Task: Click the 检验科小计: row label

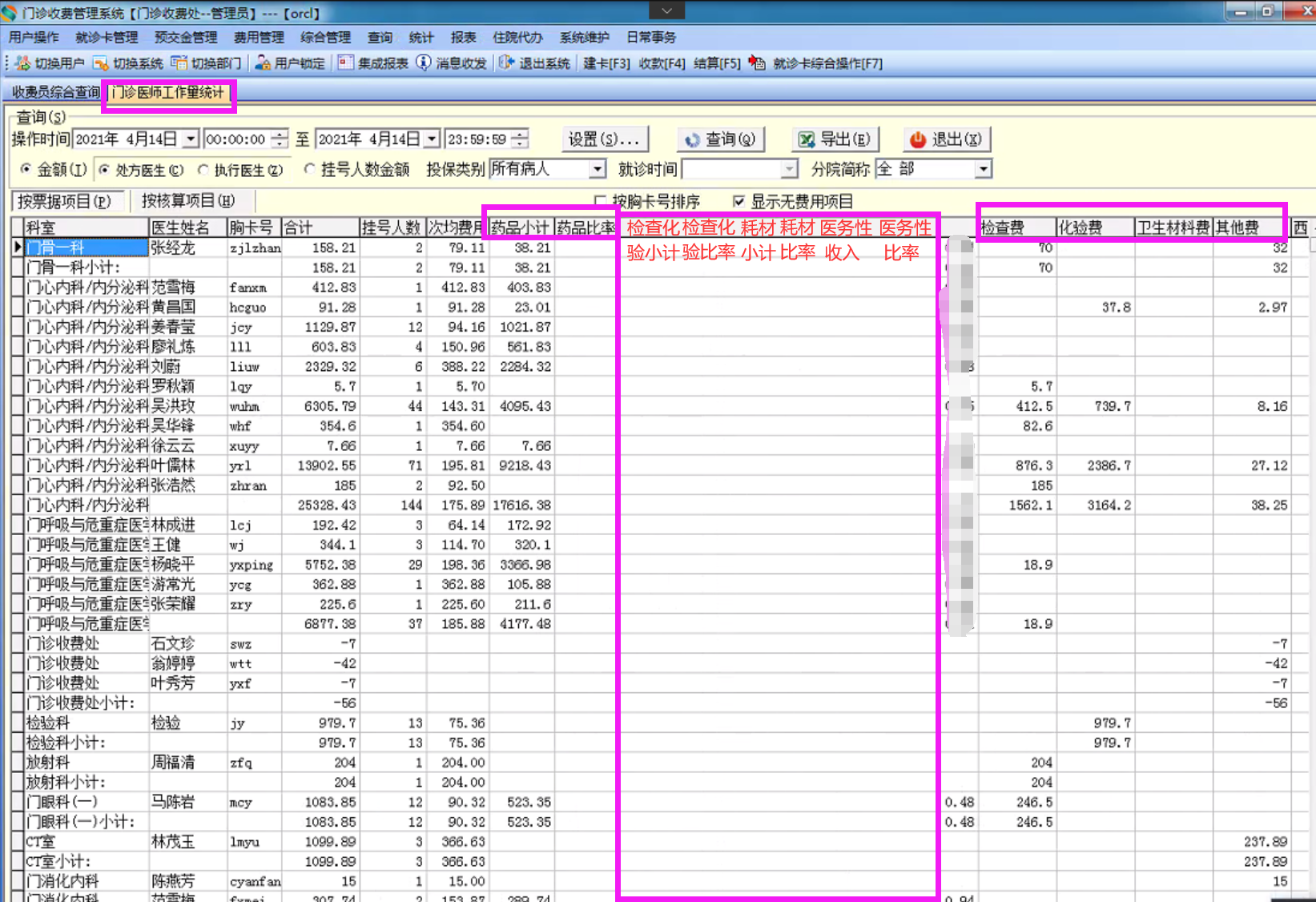Action: tap(66, 743)
